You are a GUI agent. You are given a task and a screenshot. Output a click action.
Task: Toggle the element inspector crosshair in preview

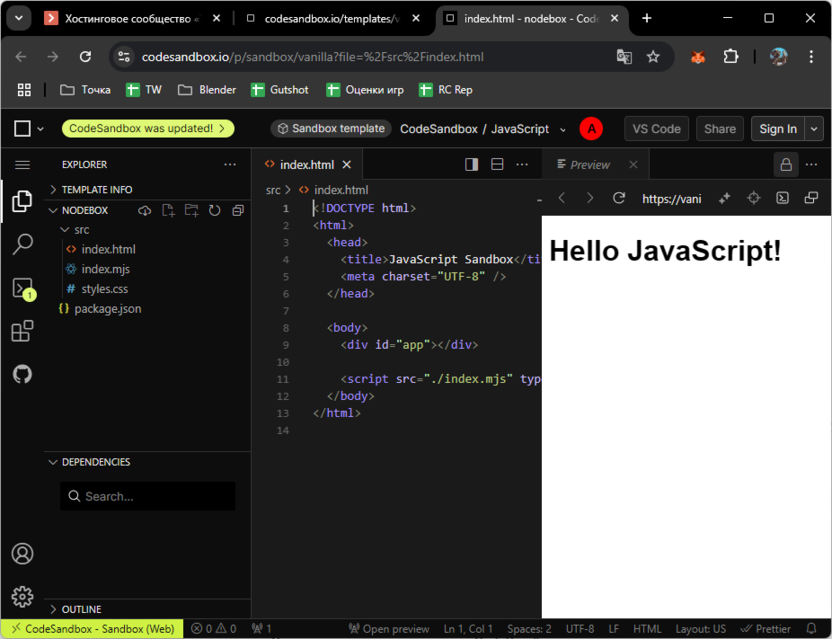click(x=754, y=198)
